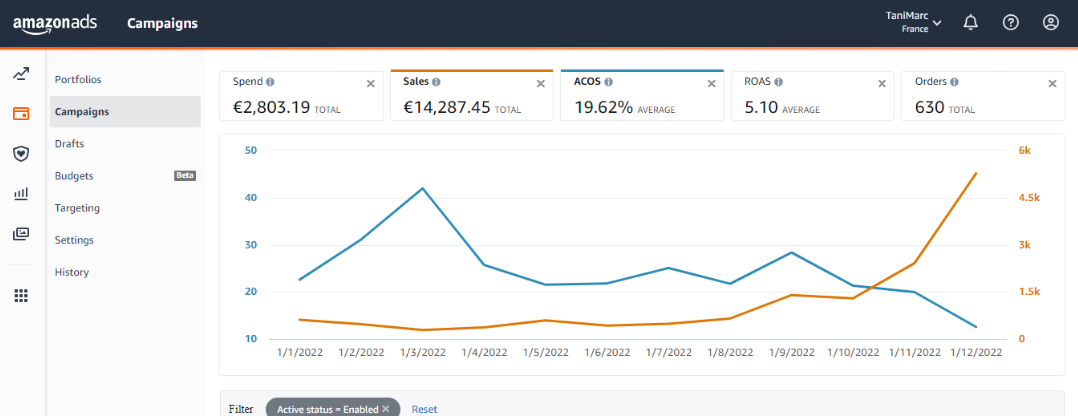The image size is (1078, 416).
Task: Remove the Active status Enabled filter
Action: coord(386,409)
